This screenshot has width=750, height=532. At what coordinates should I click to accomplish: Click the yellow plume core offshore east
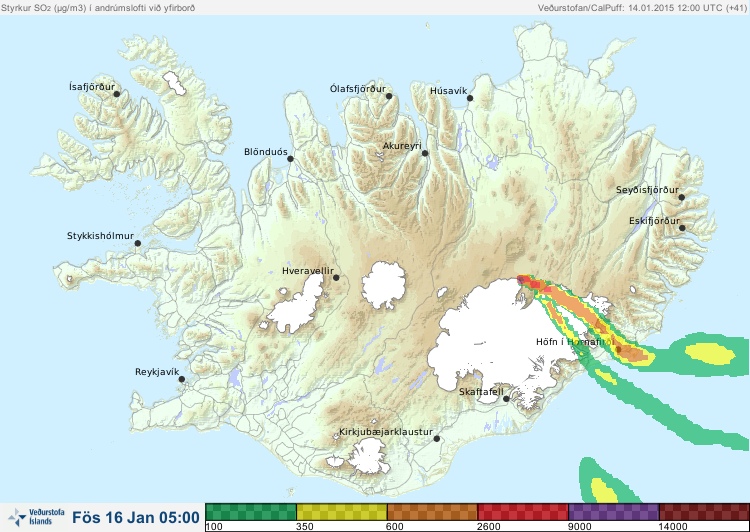[x=709, y=354]
